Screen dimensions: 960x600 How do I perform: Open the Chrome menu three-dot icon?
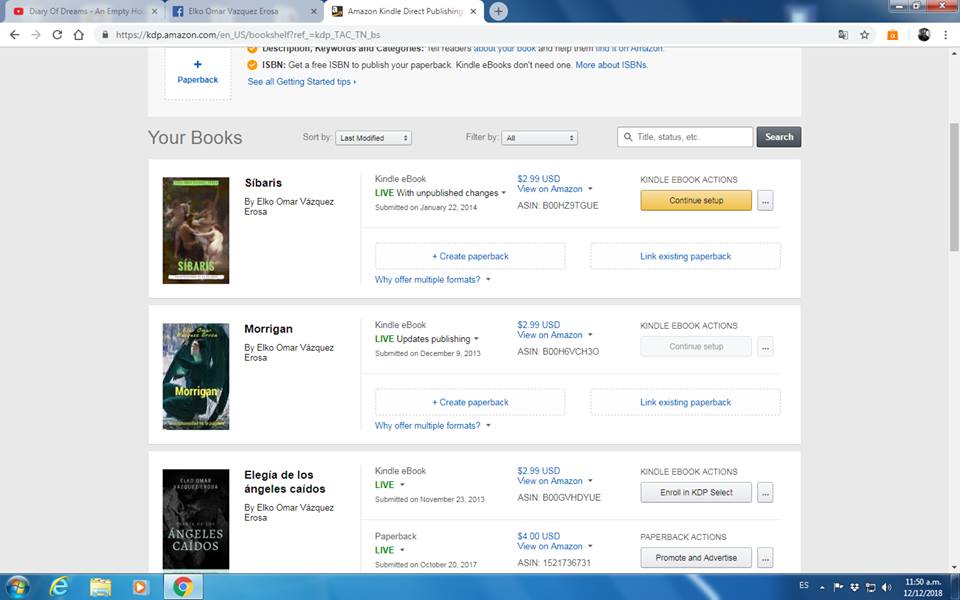[x=946, y=34]
